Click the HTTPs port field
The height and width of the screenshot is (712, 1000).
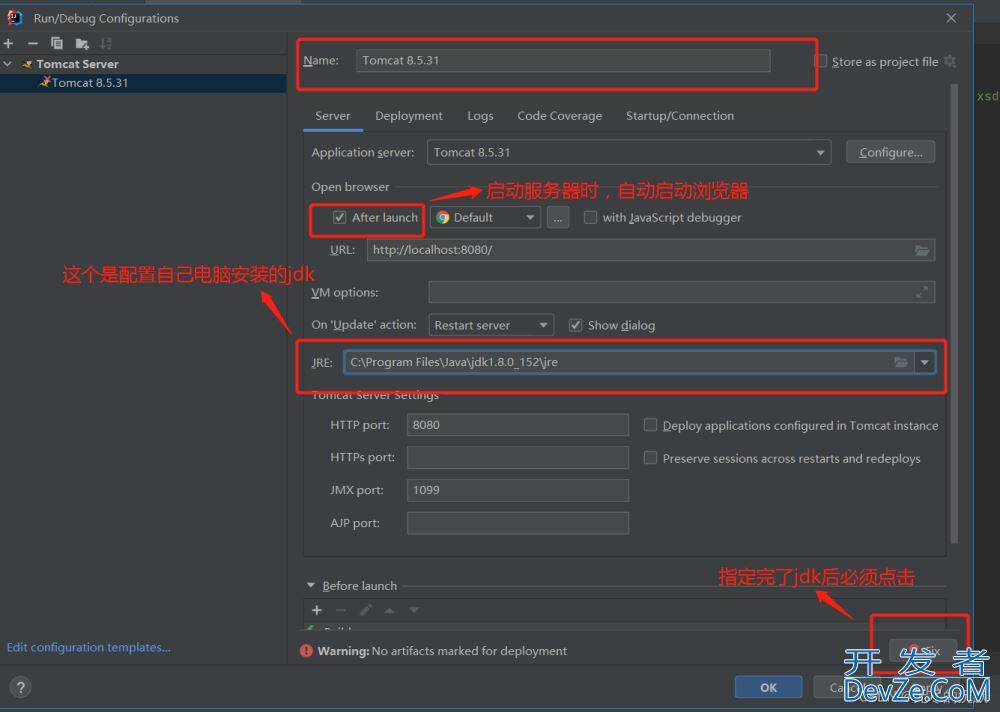tap(517, 457)
